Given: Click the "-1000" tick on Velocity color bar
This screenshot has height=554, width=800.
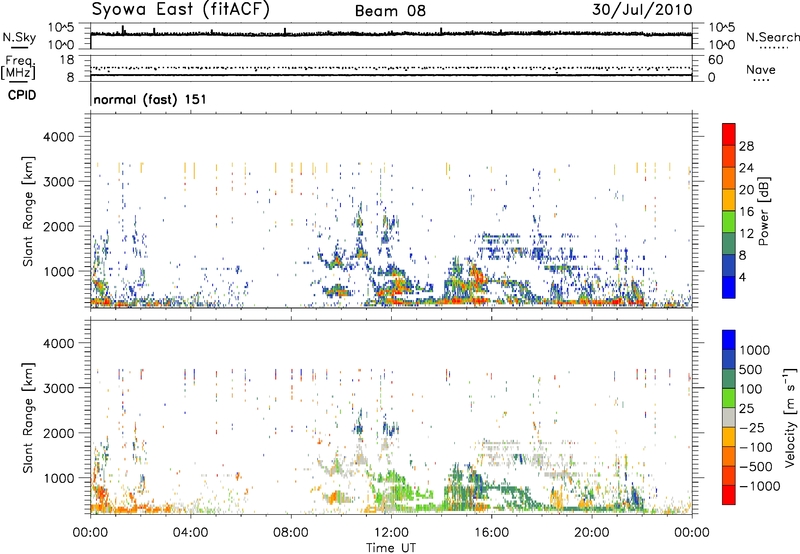Looking at the screenshot, I should [x=760, y=486].
